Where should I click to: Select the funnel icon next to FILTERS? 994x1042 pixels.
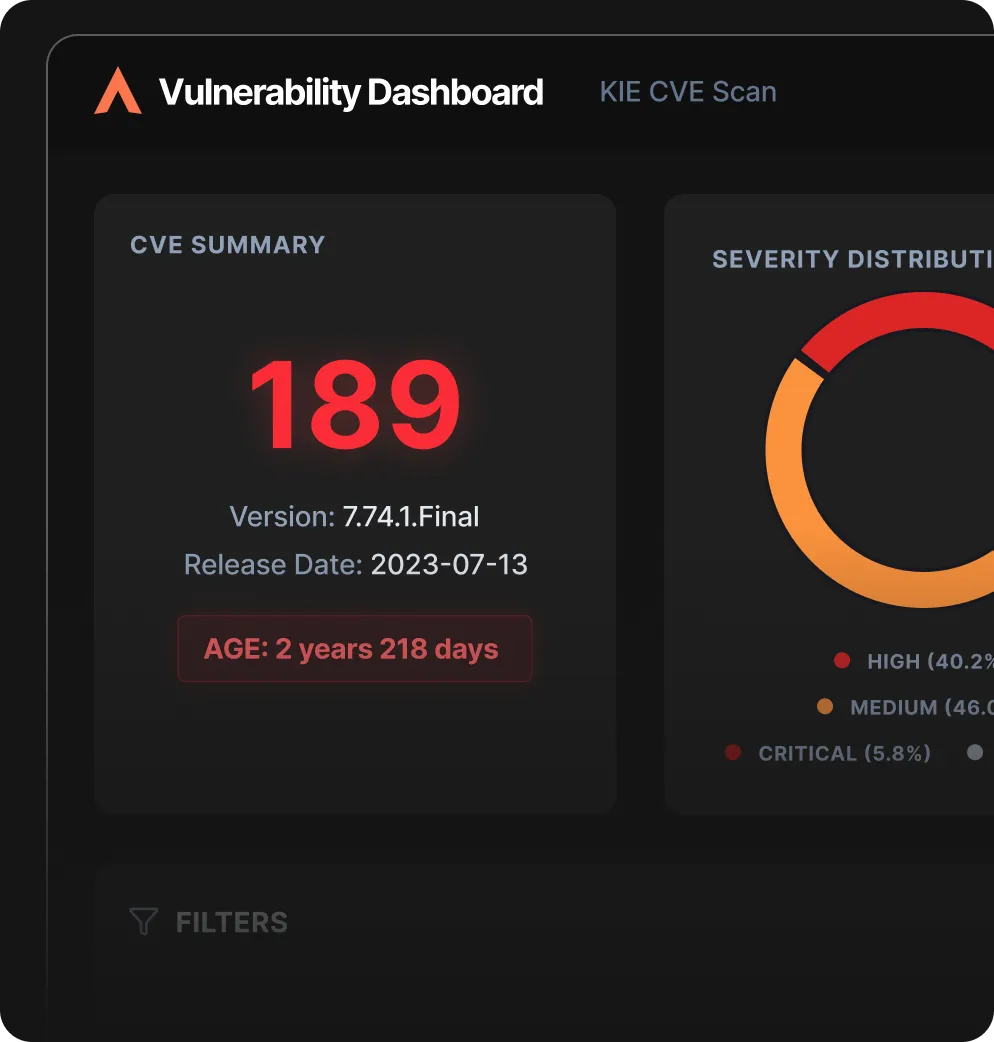143,921
